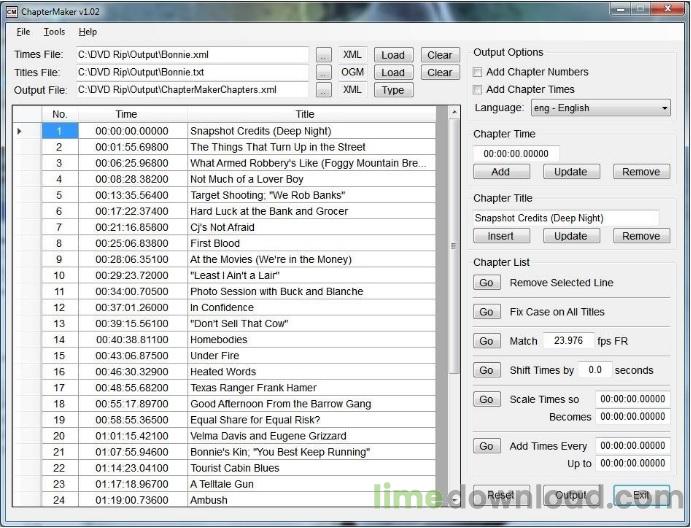
Task: Click the Shift Times seconds field
Action: (595, 370)
